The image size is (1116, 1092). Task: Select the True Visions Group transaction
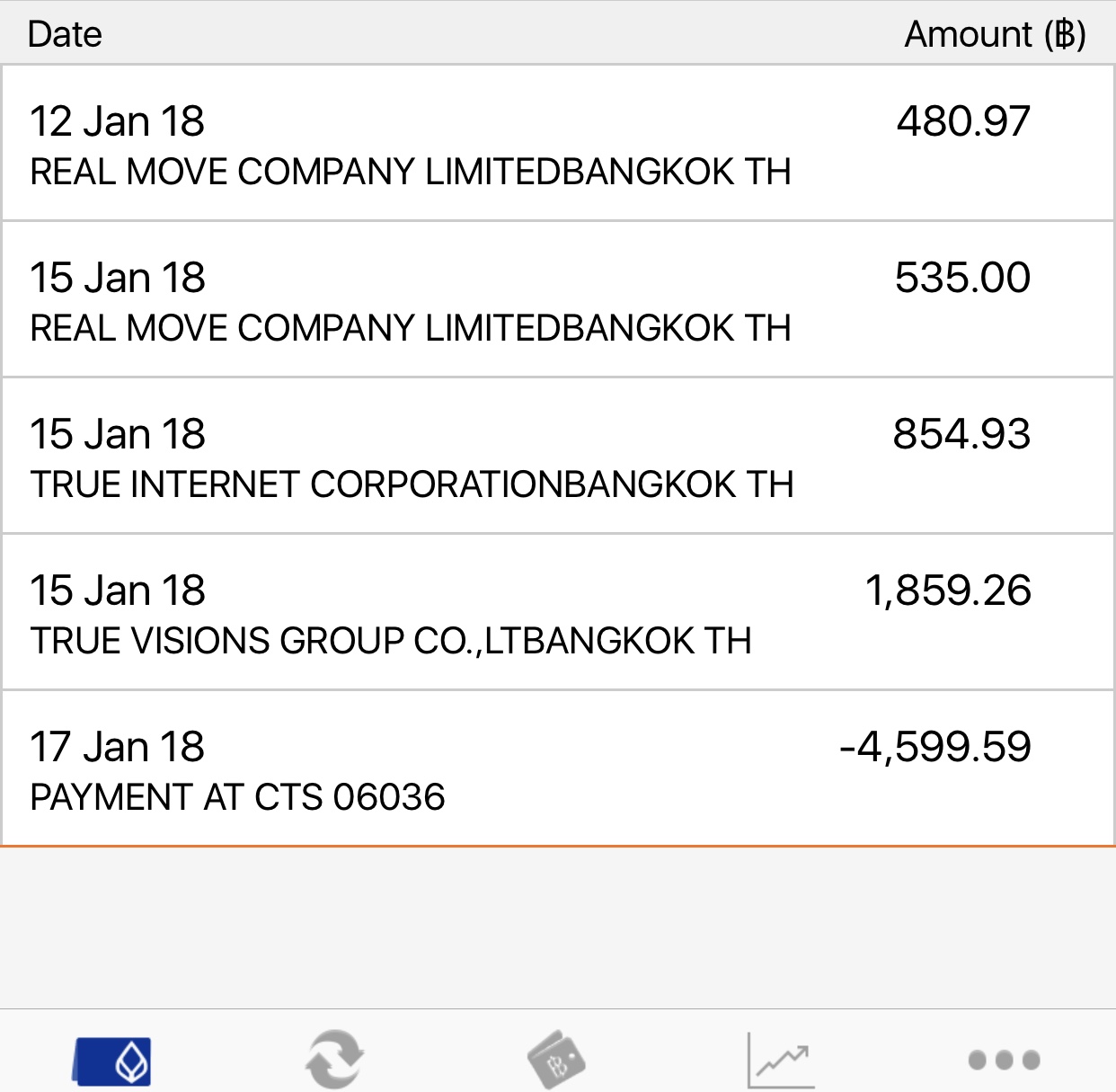(557, 613)
